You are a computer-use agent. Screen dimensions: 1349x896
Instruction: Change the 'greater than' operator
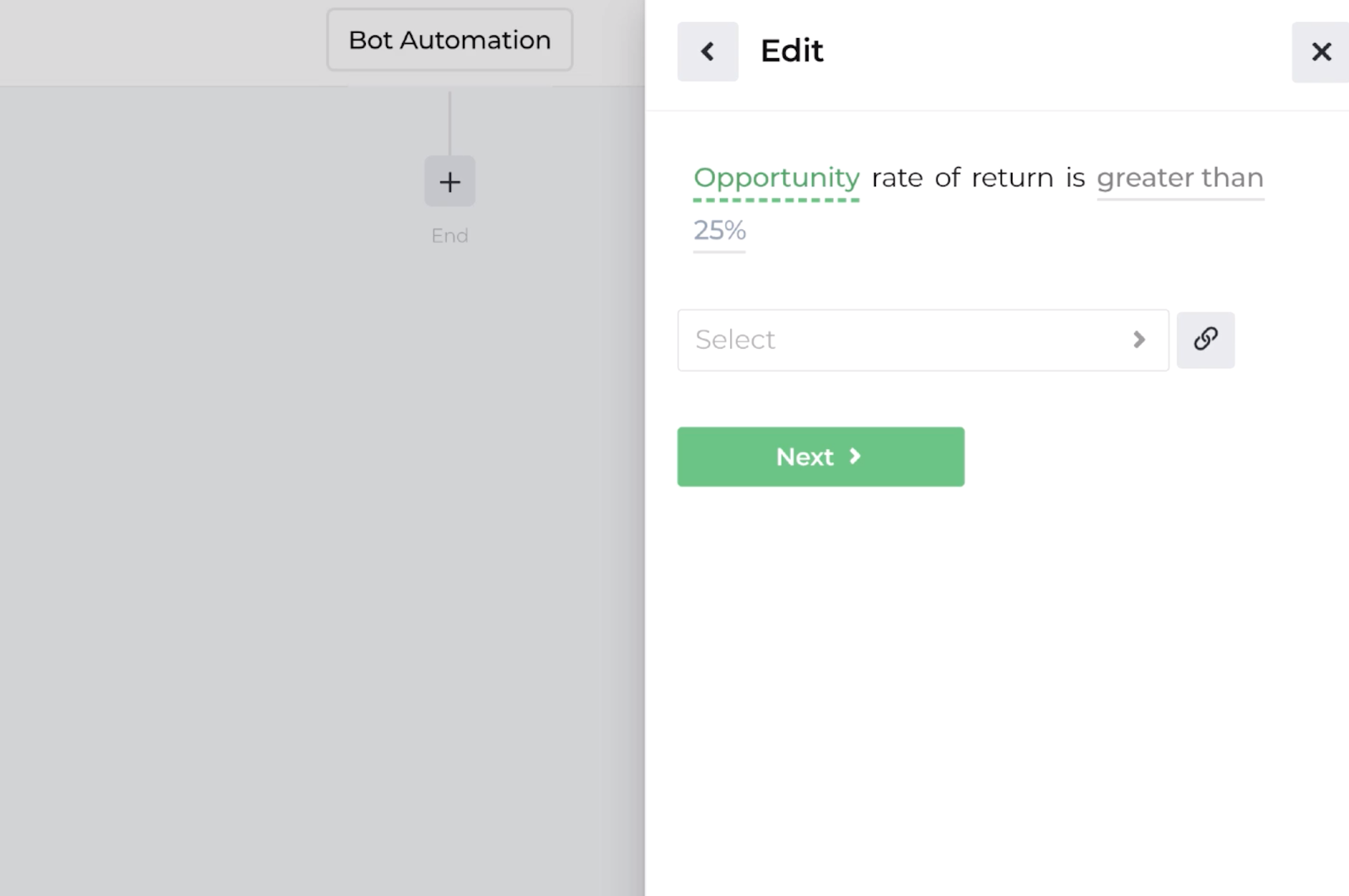tap(1180, 178)
